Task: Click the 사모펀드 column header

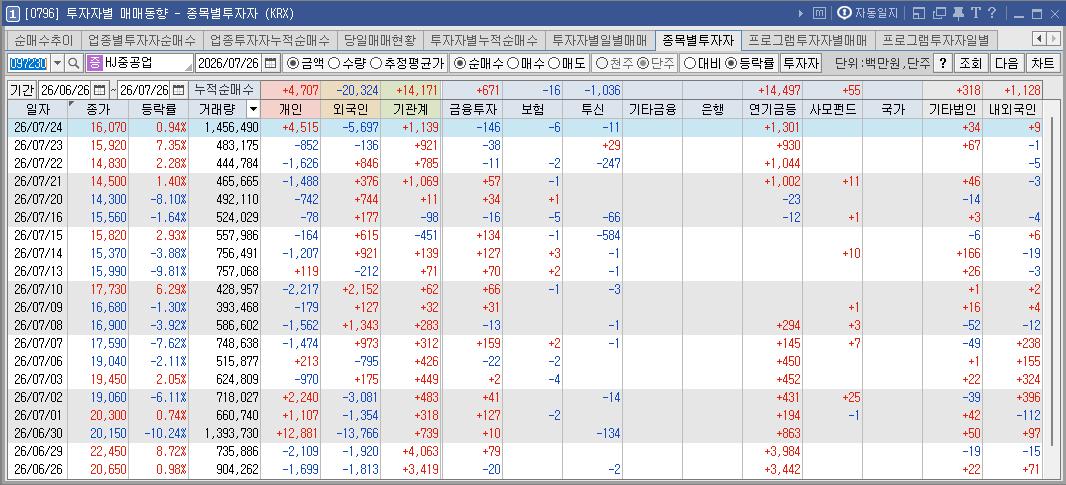Action: click(833, 109)
